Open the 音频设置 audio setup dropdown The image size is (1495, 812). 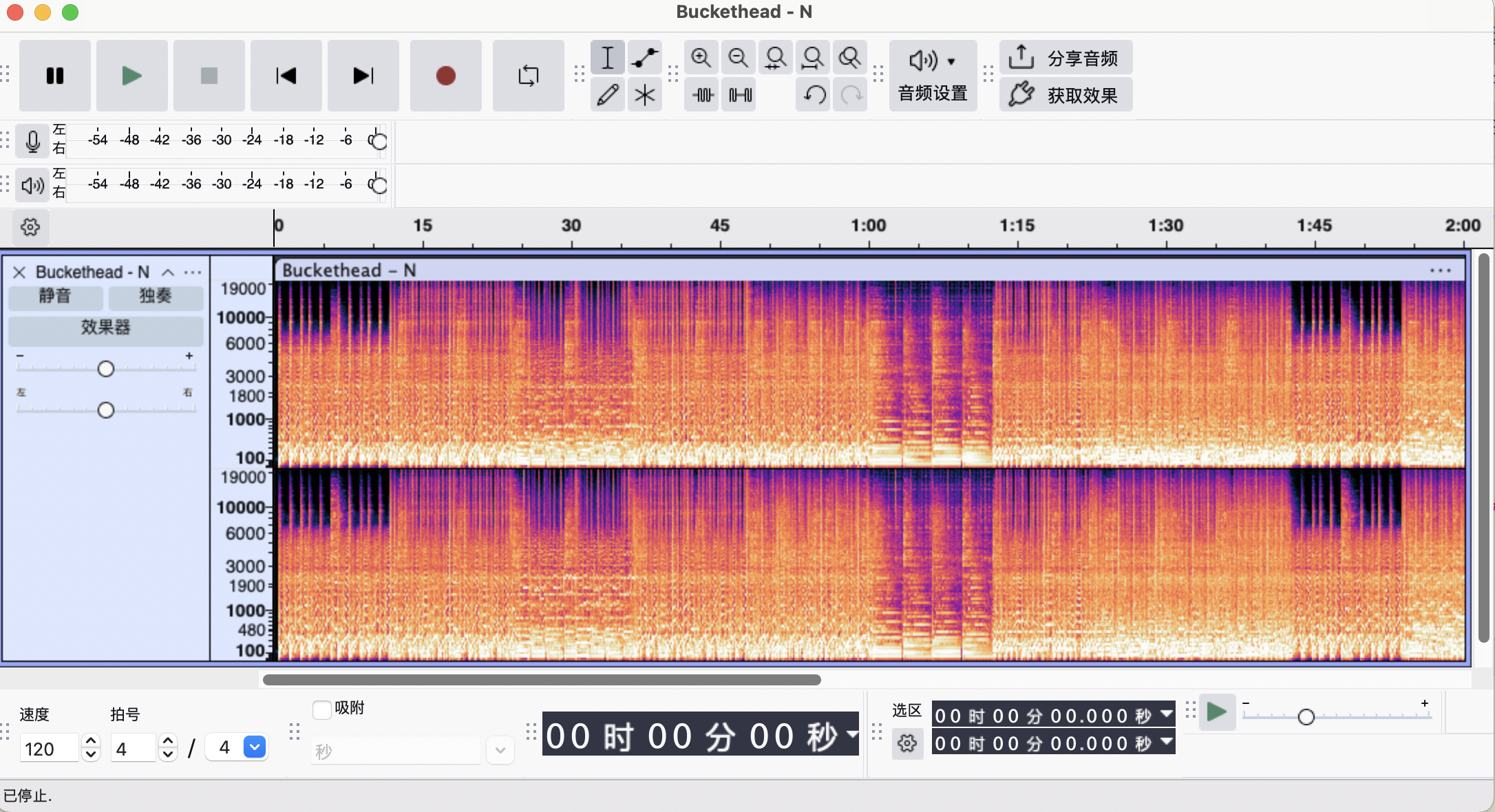[x=933, y=76]
